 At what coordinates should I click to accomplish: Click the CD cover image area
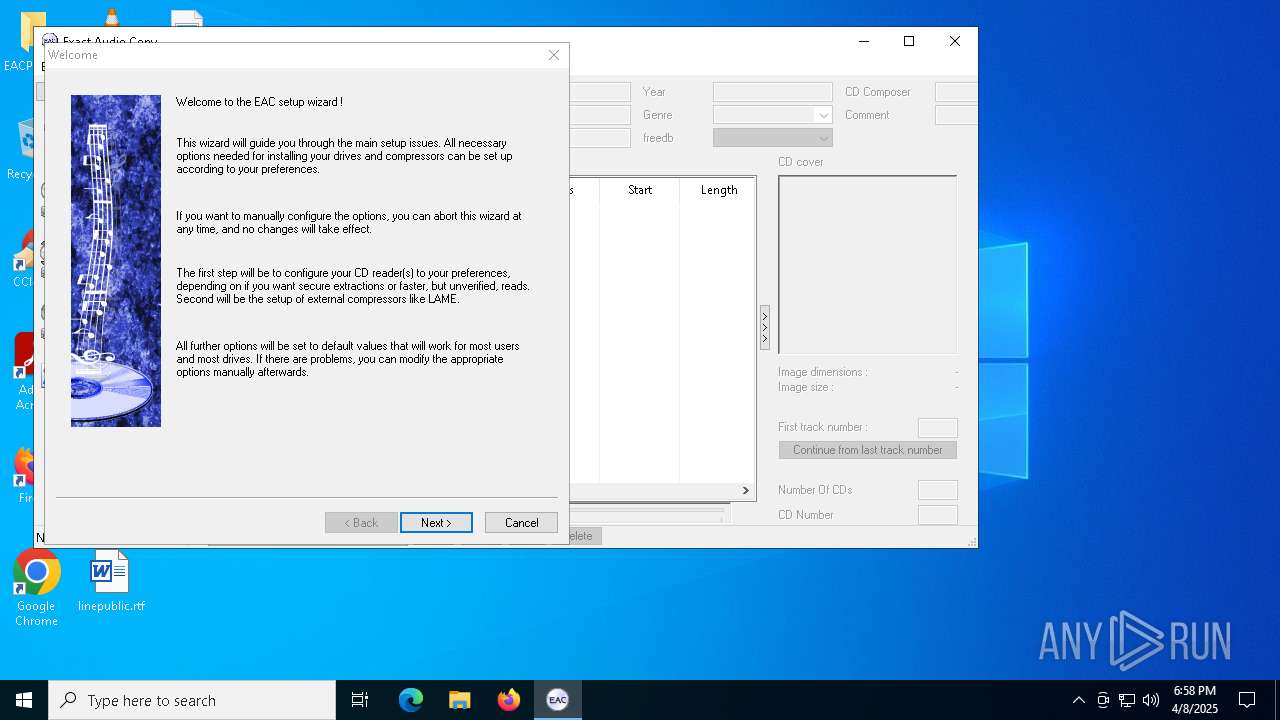(x=867, y=264)
